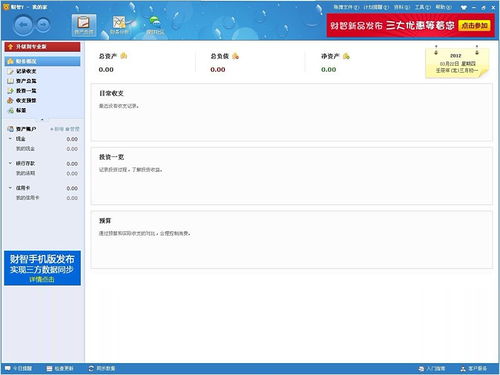The width and height of the screenshot is (500, 375).
Task: Click the red 总负债 value 0.00
Action: [x=218, y=70]
